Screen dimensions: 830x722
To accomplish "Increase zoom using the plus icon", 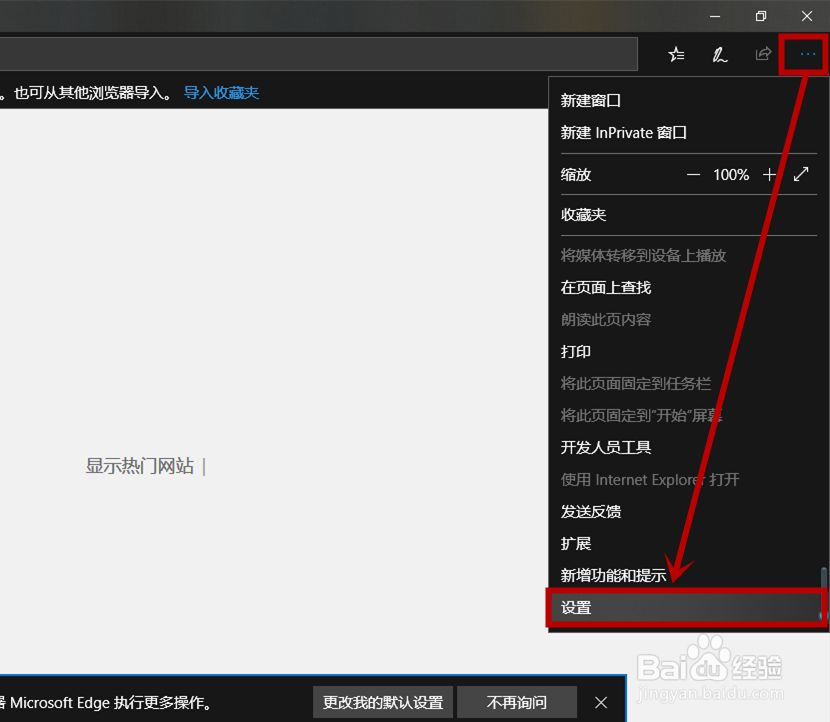I will coord(770,174).
